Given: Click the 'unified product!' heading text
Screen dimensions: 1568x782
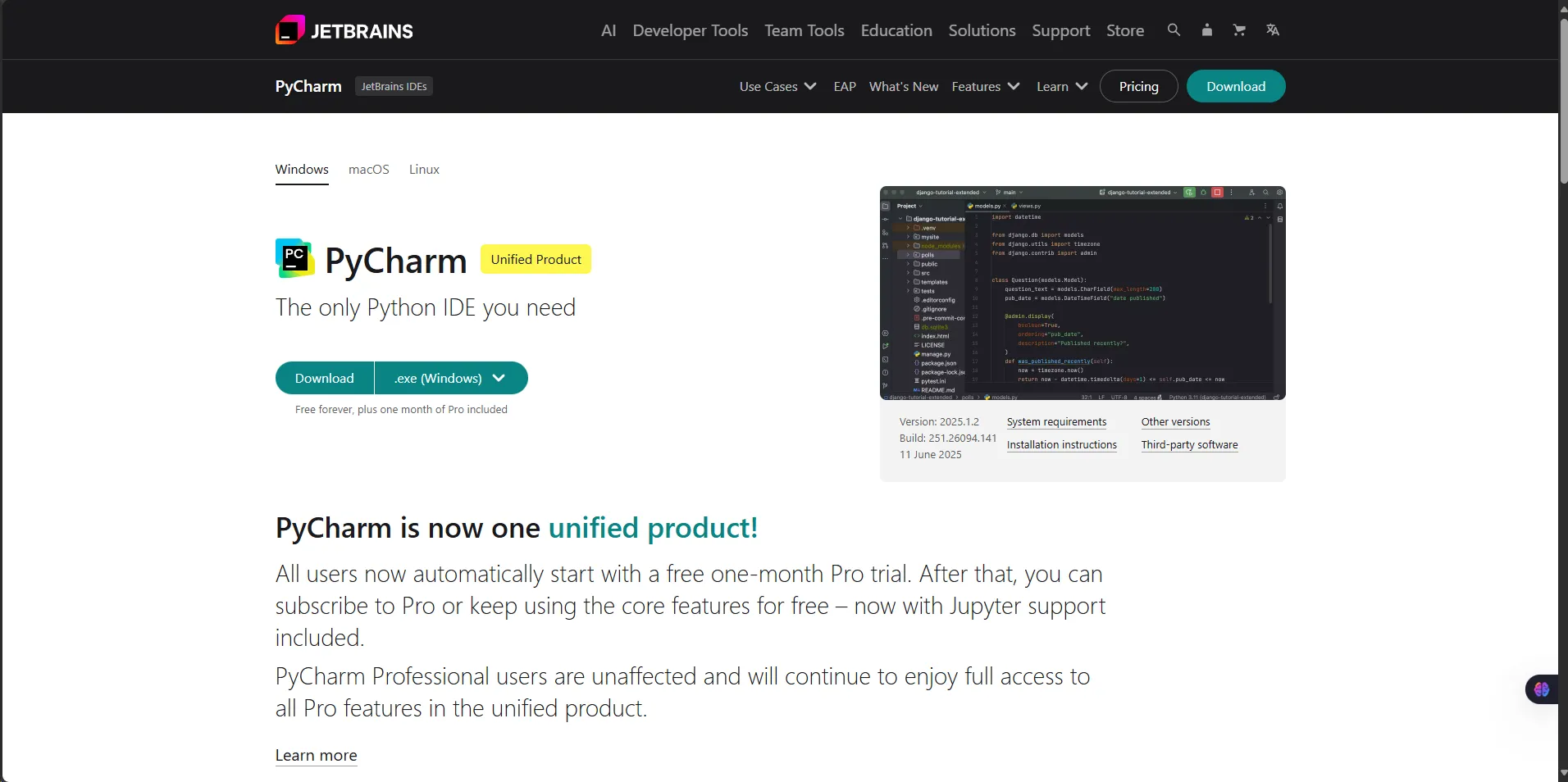Looking at the screenshot, I should (x=653, y=528).
